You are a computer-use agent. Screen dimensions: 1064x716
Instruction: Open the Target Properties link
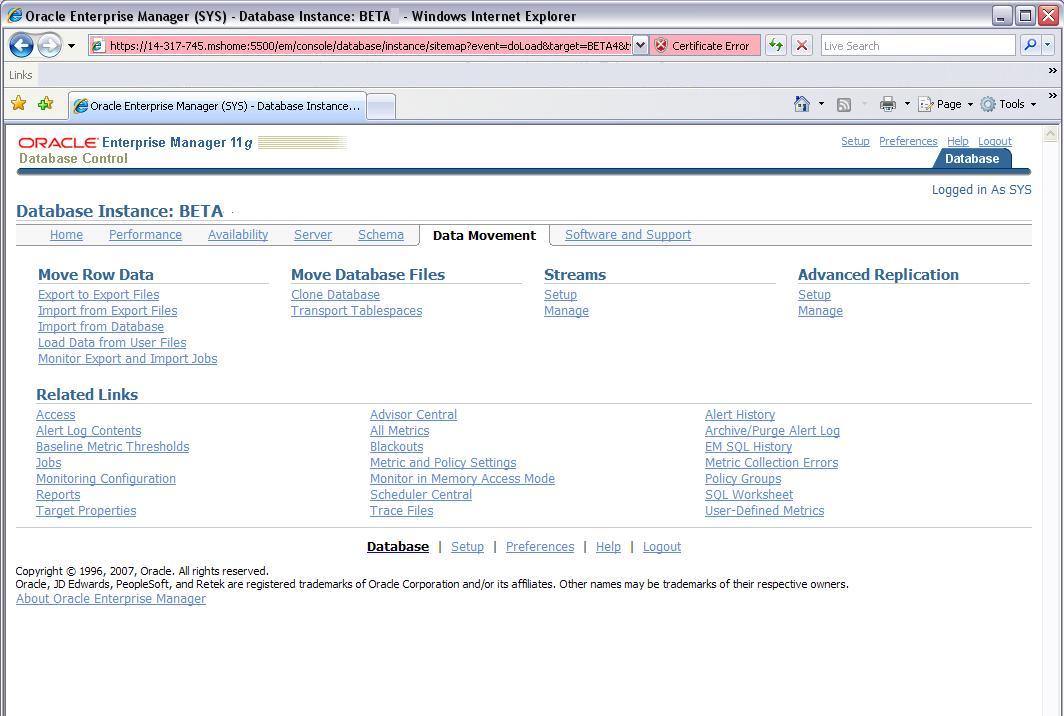coord(86,511)
